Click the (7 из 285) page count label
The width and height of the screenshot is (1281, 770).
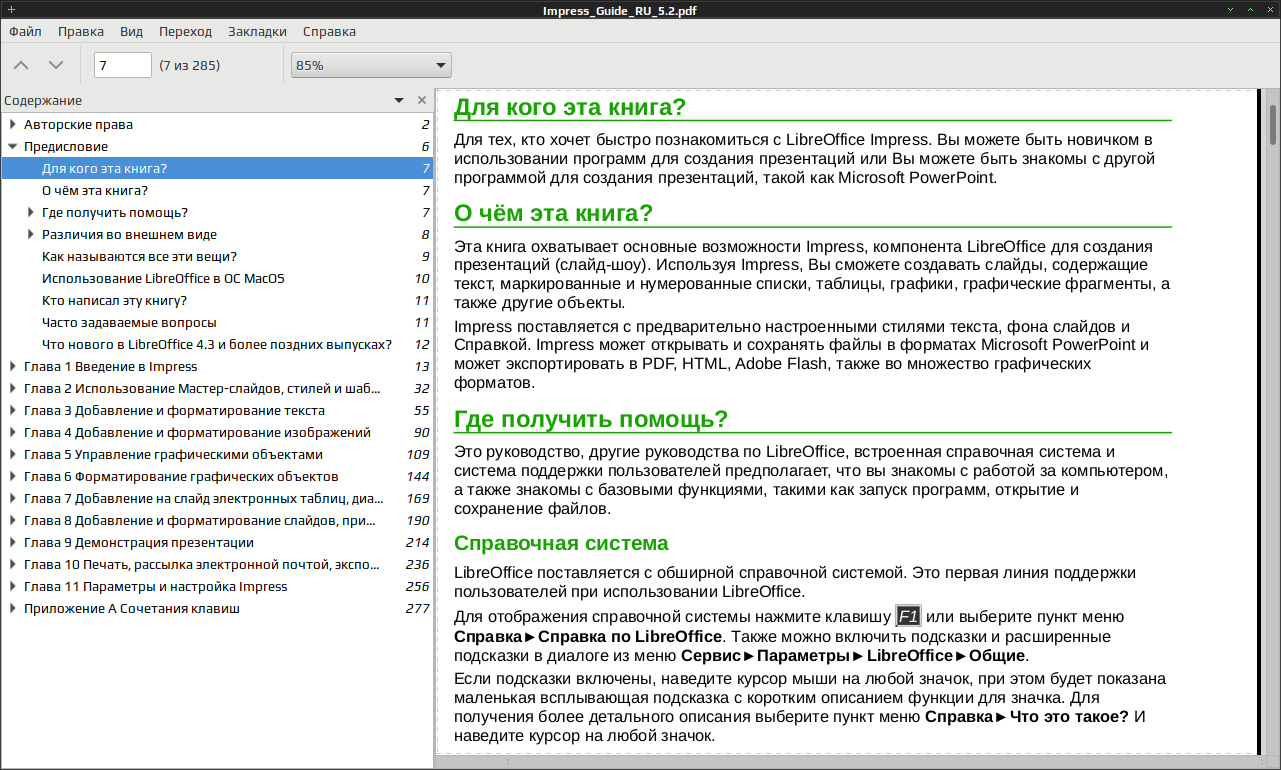pyautogui.click(x=190, y=65)
